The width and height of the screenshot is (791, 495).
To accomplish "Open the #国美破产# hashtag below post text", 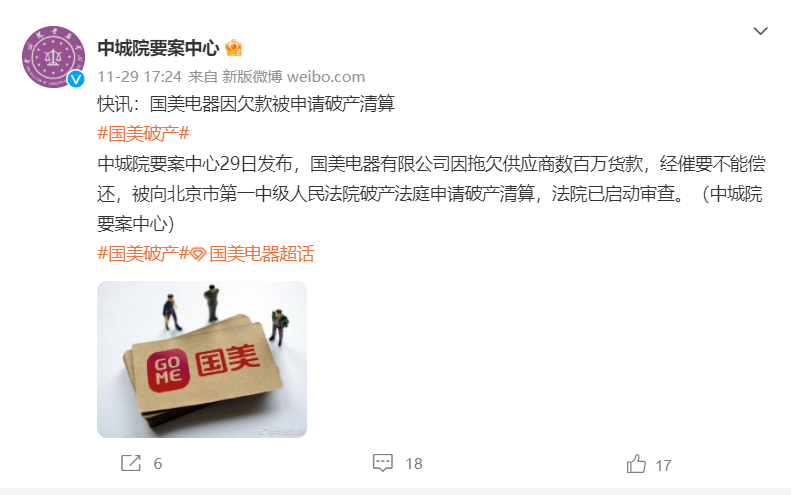I will (x=143, y=254).
